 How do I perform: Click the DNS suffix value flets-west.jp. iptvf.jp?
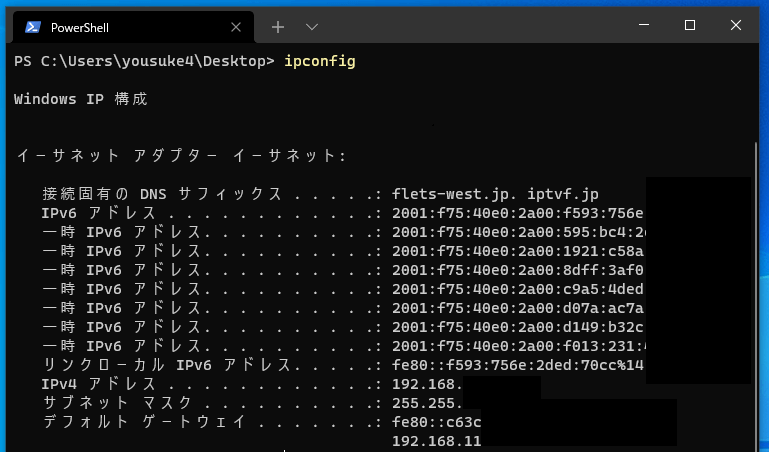(495, 194)
